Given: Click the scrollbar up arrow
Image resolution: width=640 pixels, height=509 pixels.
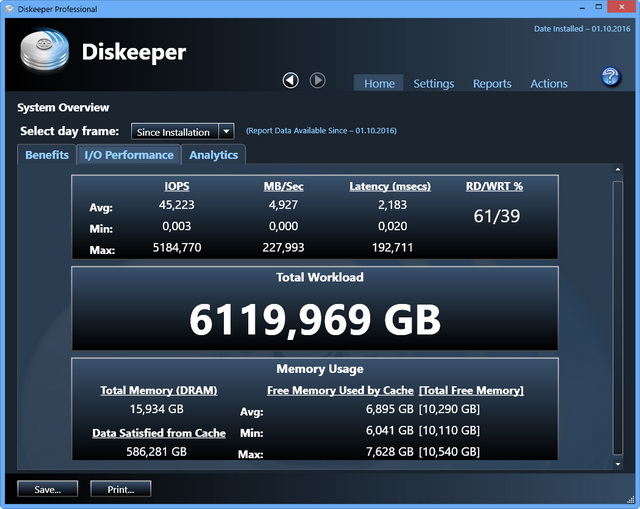Looking at the screenshot, I should tap(617, 171).
